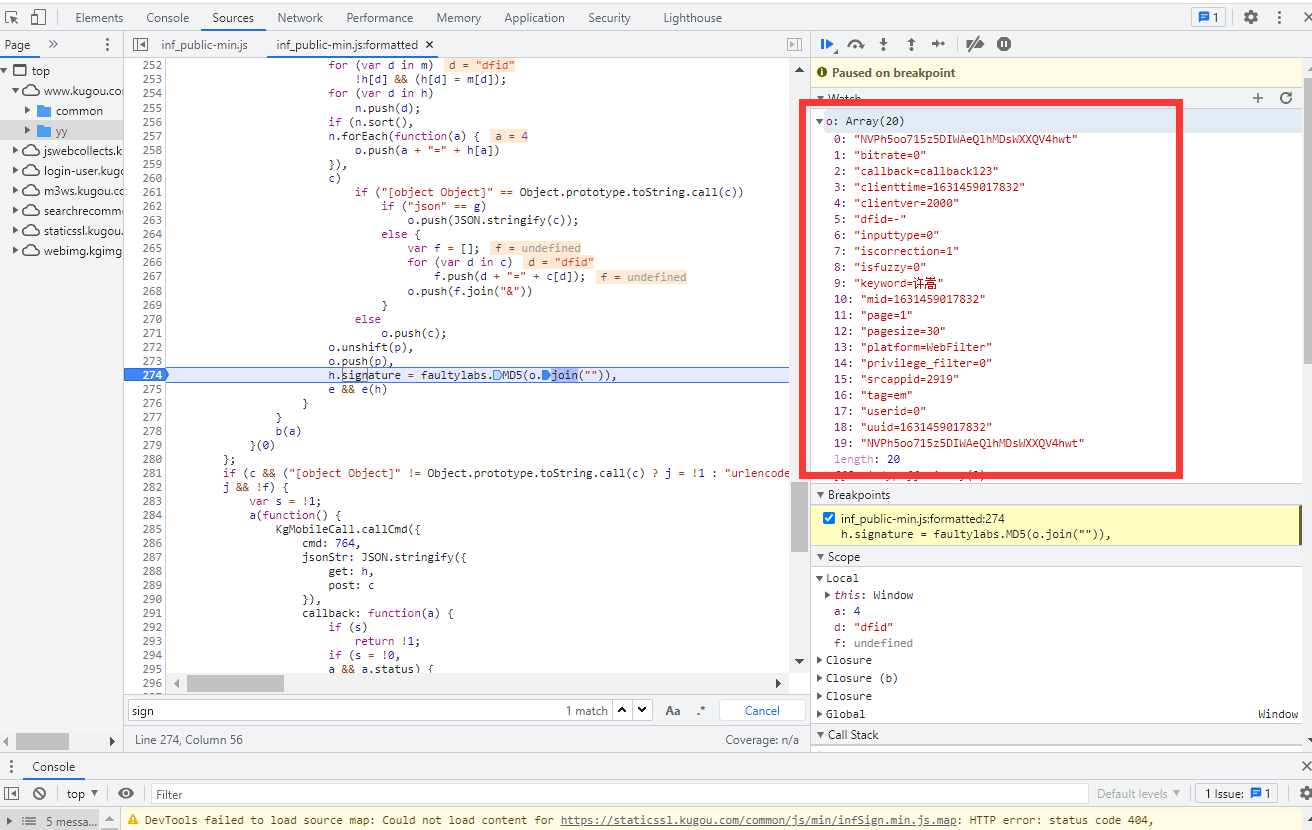Add a new watch expression
The image size is (1312, 830).
click(1258, 98)
